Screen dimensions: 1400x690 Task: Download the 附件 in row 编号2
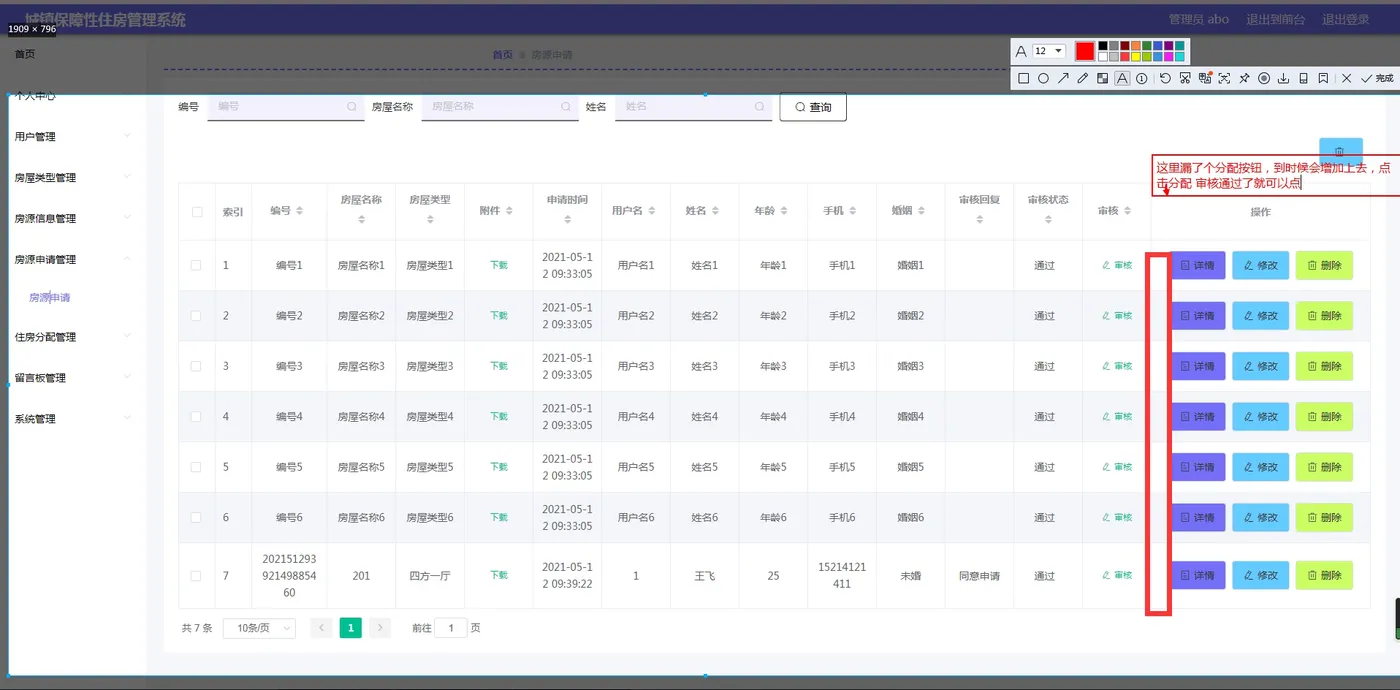pos(499,315)
